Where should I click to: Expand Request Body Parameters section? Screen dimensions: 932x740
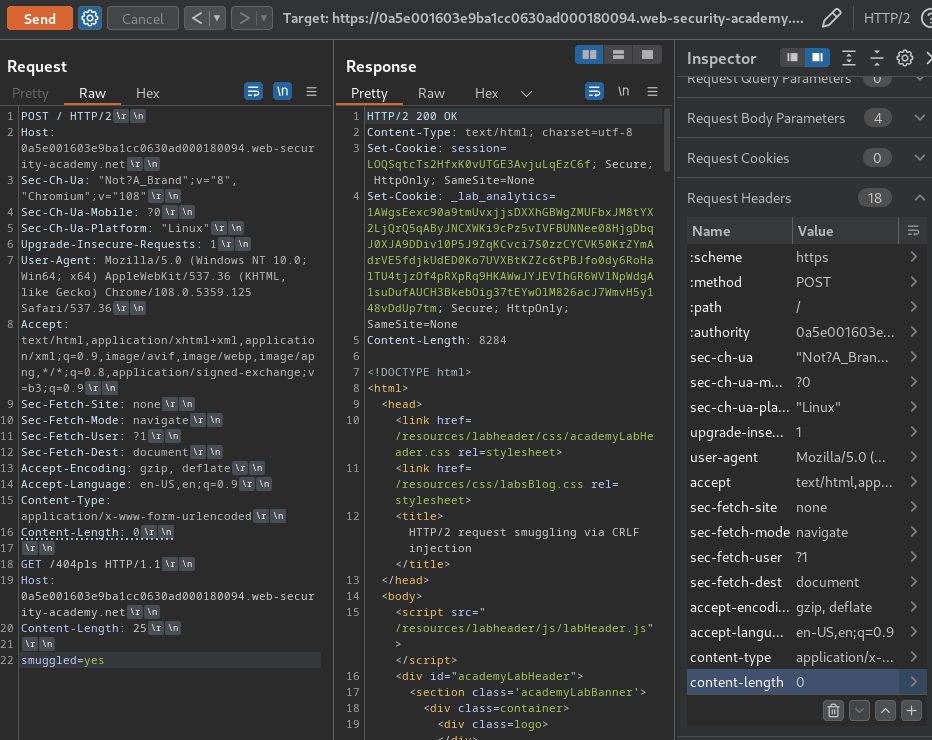(920, 118)
